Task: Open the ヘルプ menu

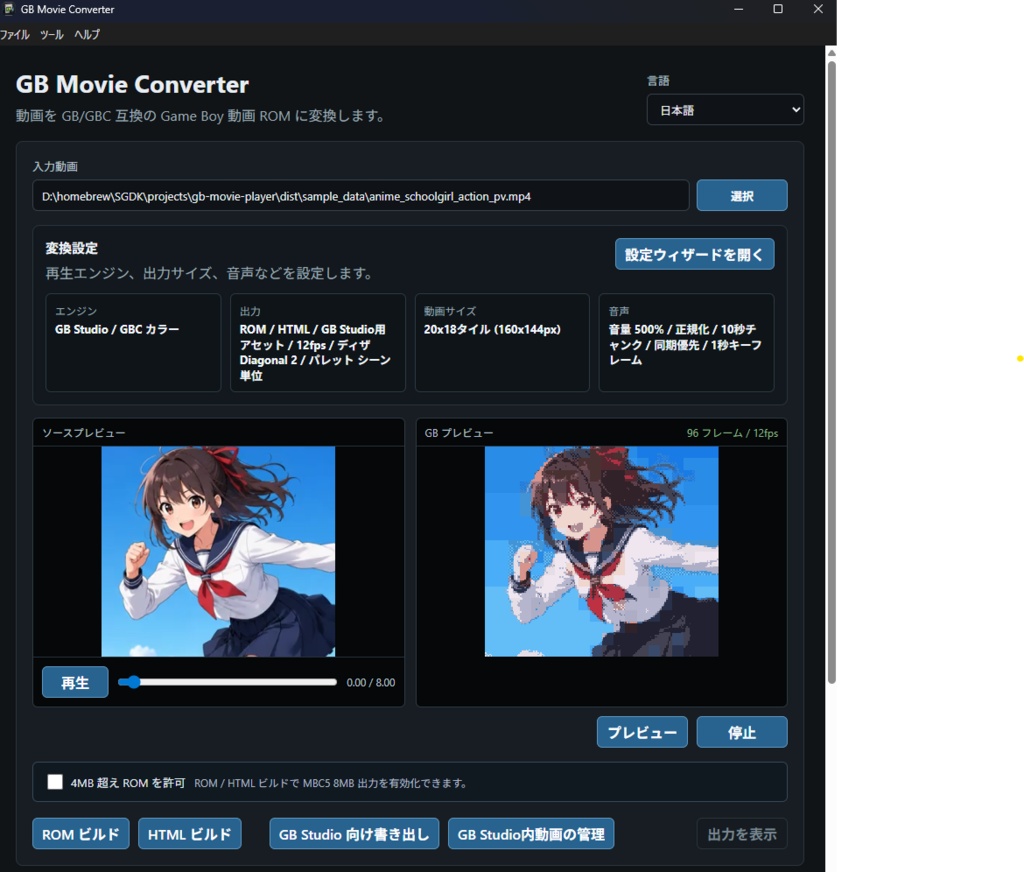Action: (x=87, y=35)
